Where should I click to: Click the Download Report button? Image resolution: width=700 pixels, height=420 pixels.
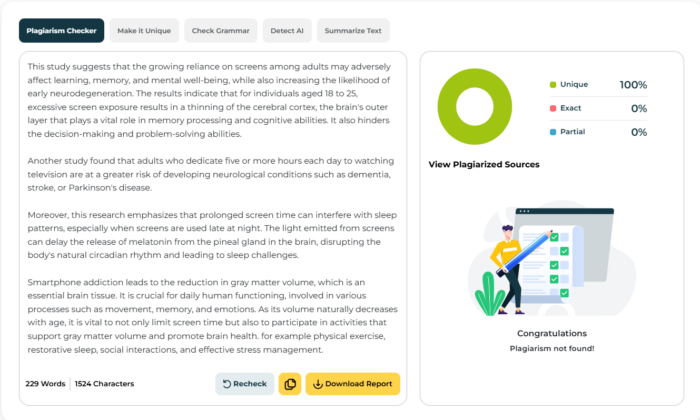pos(353,384)
